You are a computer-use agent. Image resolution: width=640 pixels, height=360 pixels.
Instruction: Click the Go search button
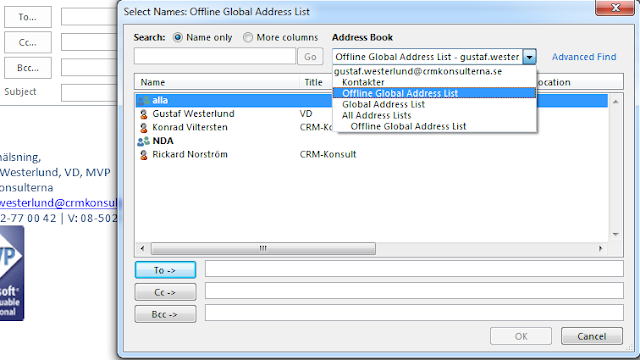pyautogui.click(x=310, y=57)
